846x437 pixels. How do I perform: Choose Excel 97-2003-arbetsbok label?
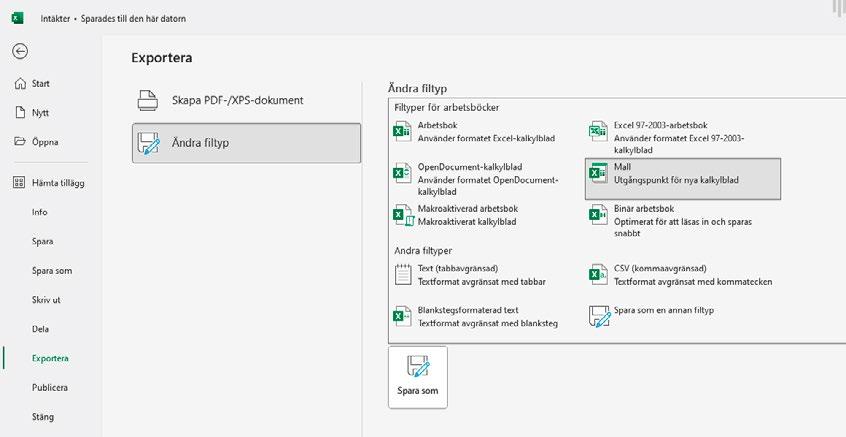pos(660,125)
